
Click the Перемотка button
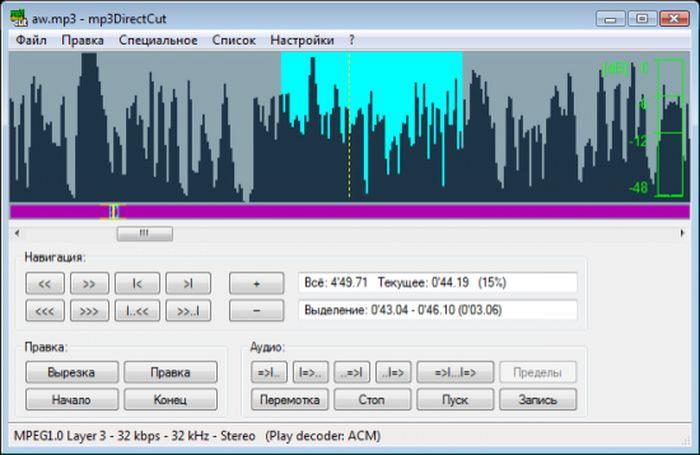click(290, 399)
